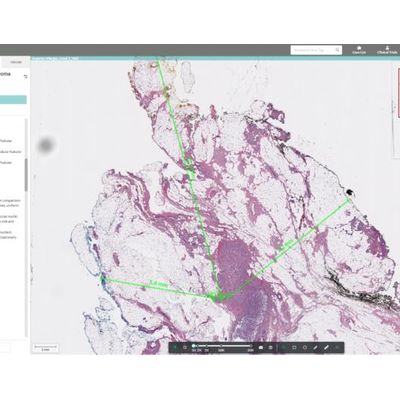Open the Clinical Trials page
The width and height of the screenshot is (400, 400).
pos(387,50)
